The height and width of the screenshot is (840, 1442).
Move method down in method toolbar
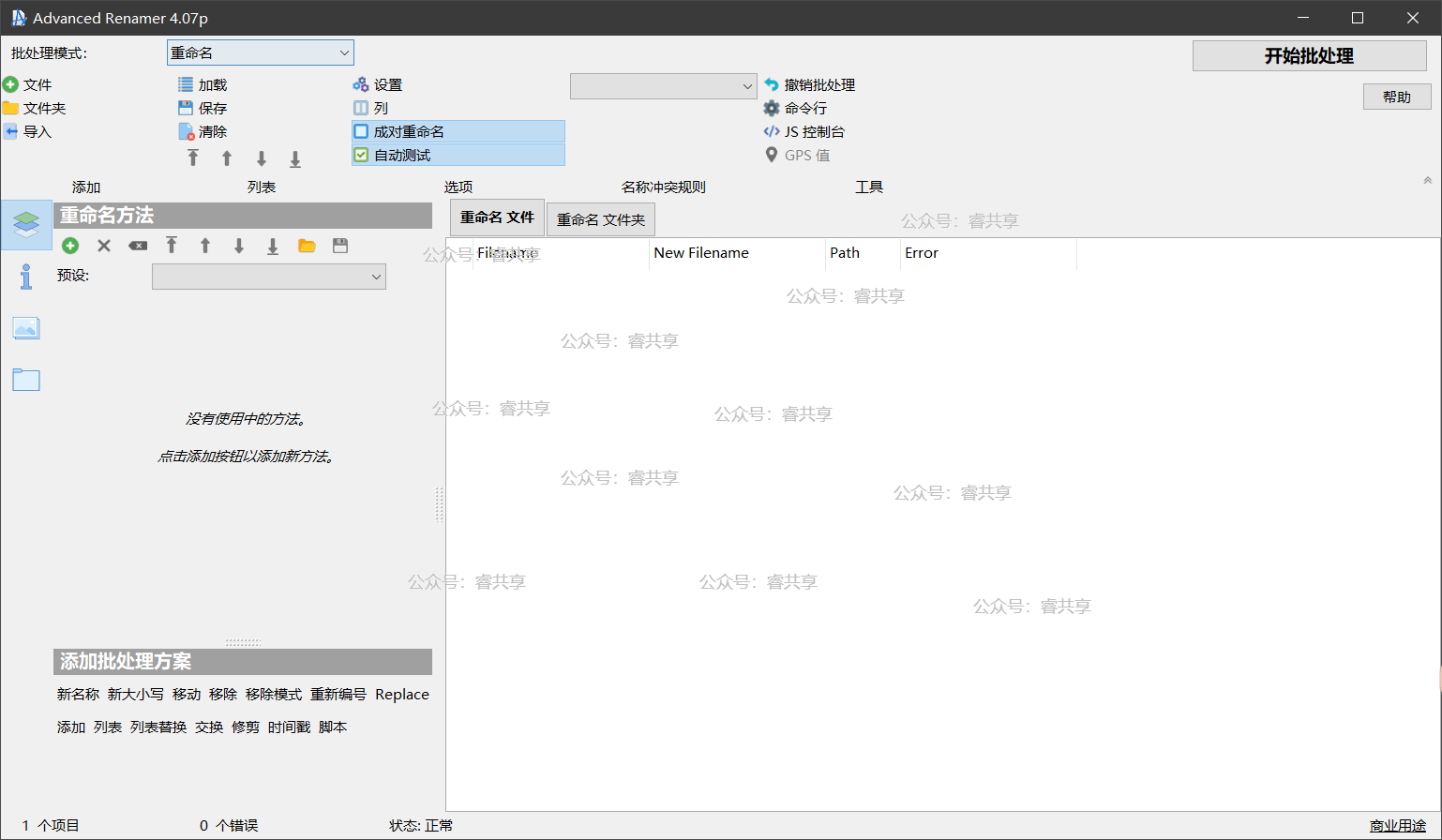click(x=239, y=246)
